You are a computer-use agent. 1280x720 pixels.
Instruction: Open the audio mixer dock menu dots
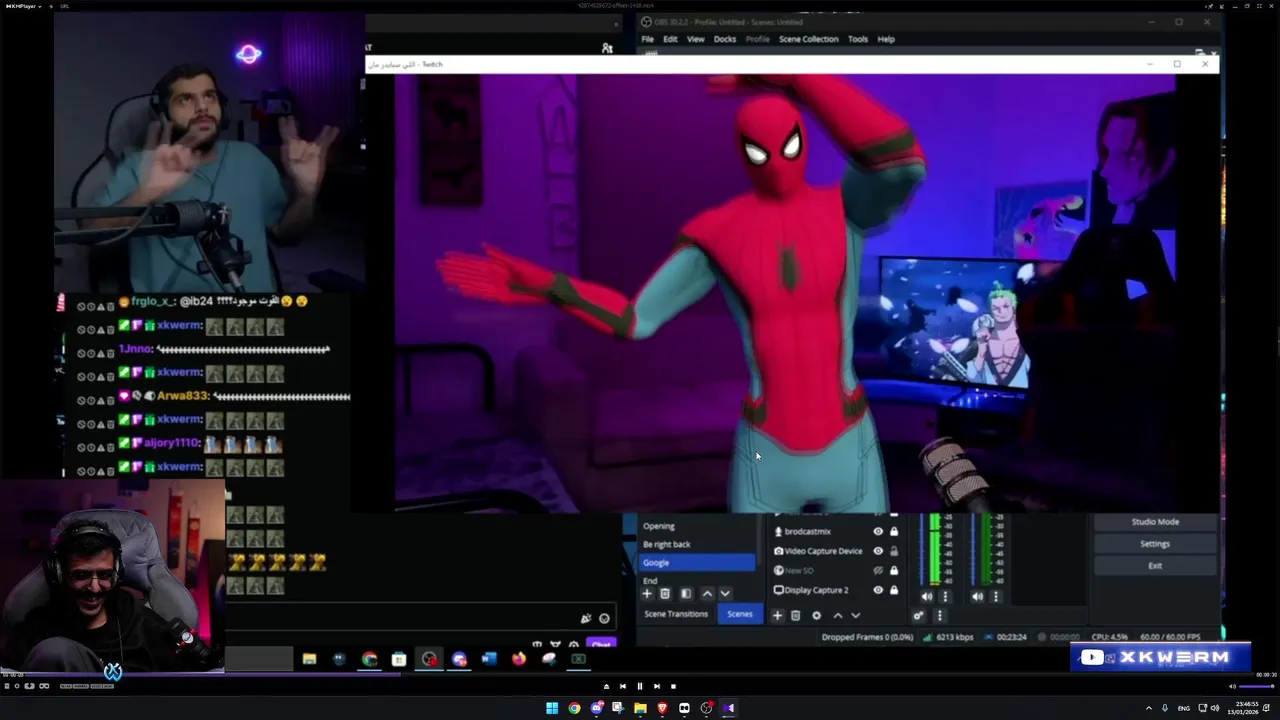(x=939, y=616)
